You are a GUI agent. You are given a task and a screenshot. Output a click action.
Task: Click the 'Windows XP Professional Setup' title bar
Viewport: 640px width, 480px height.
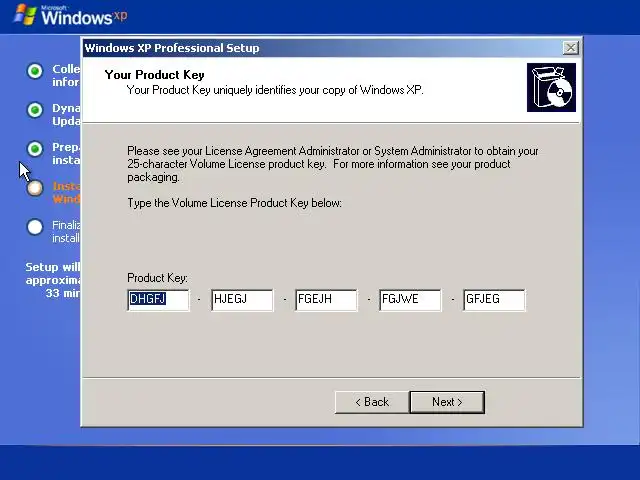point(322,48)
